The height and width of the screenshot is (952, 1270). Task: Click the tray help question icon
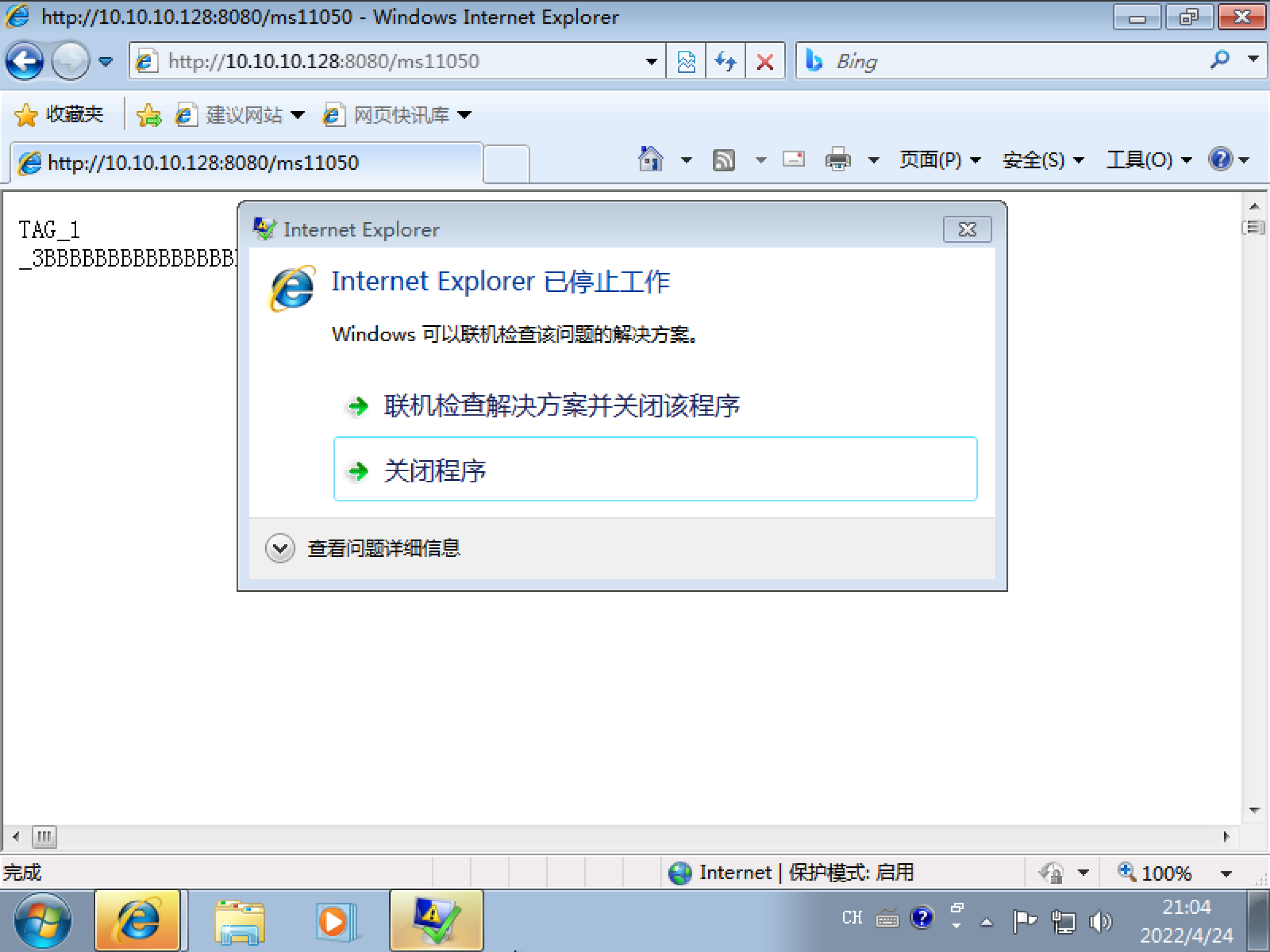(x=922, y=919)
